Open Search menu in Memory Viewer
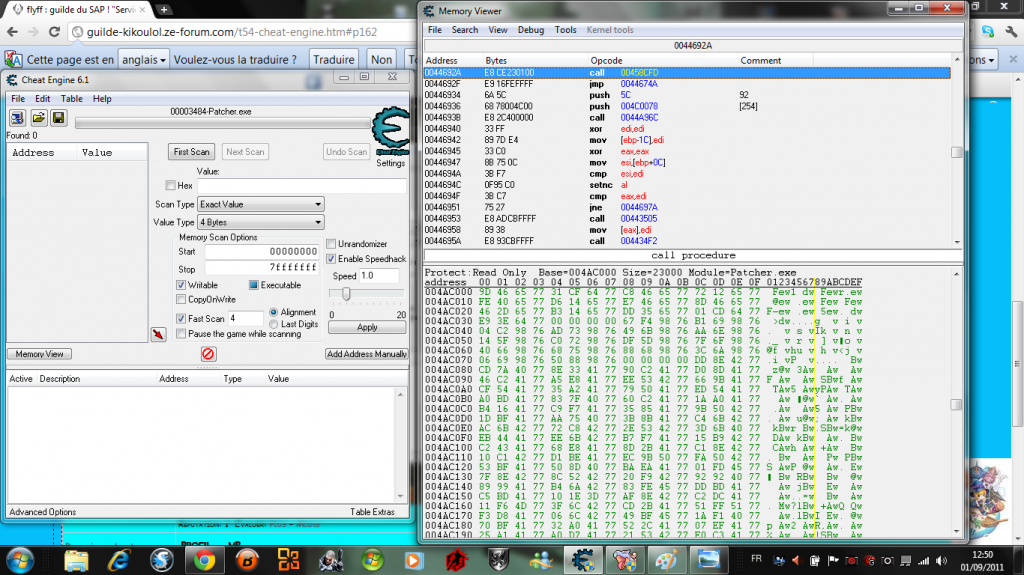Viewport: 1024px width, 575px height. [x=465, y=30]
